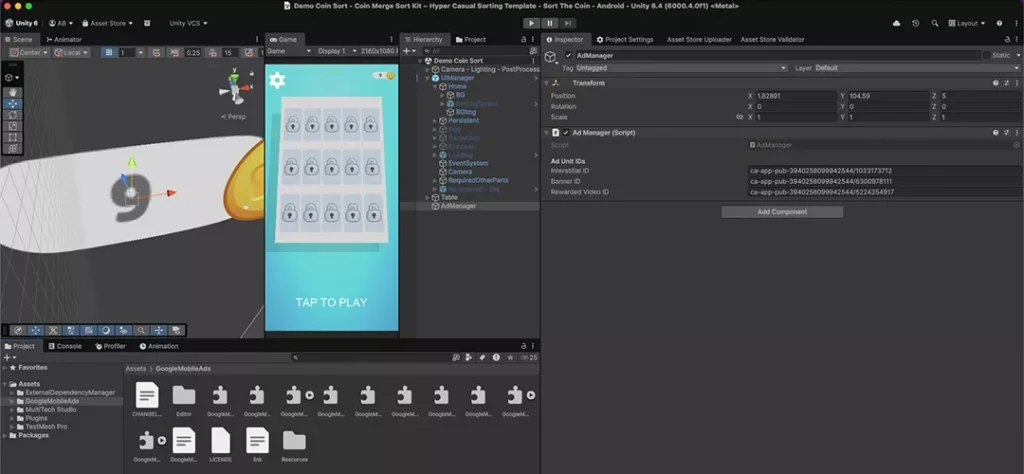Toggle hidden packages visibility count (25)
This screenshot has width=1024, height=474.
click(x=530, y=357)
